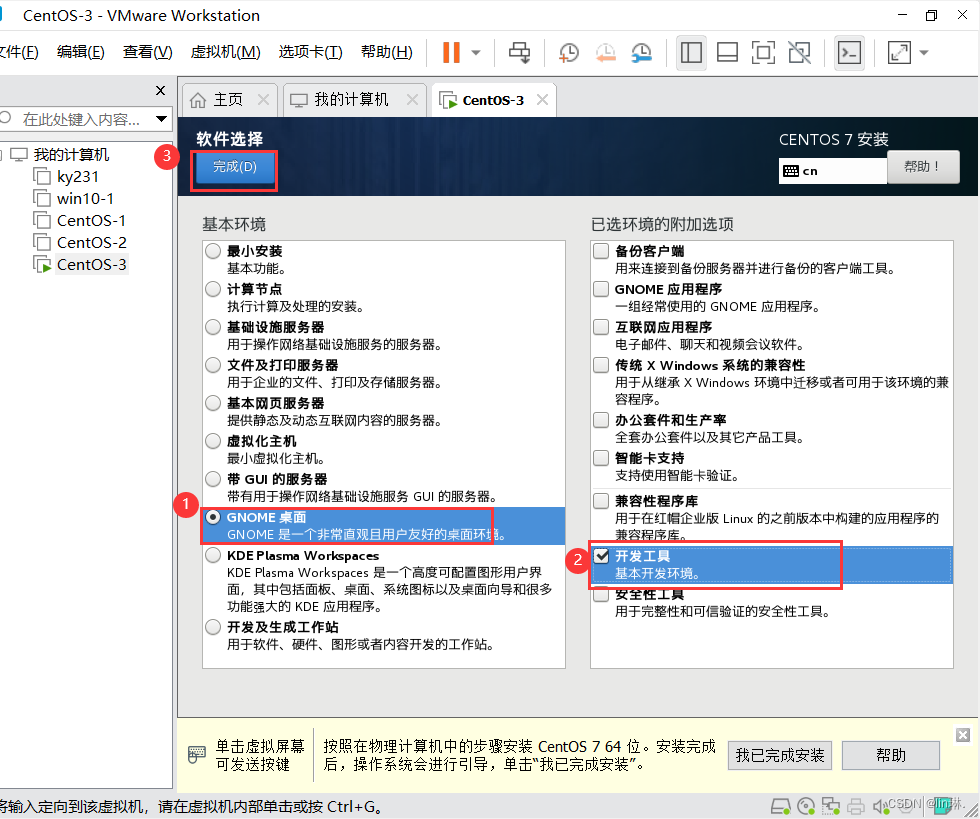Viewport: 980px width, 819px height.
Task: Select CentOS-3 in the library tree
Action: tap(91, 264)
